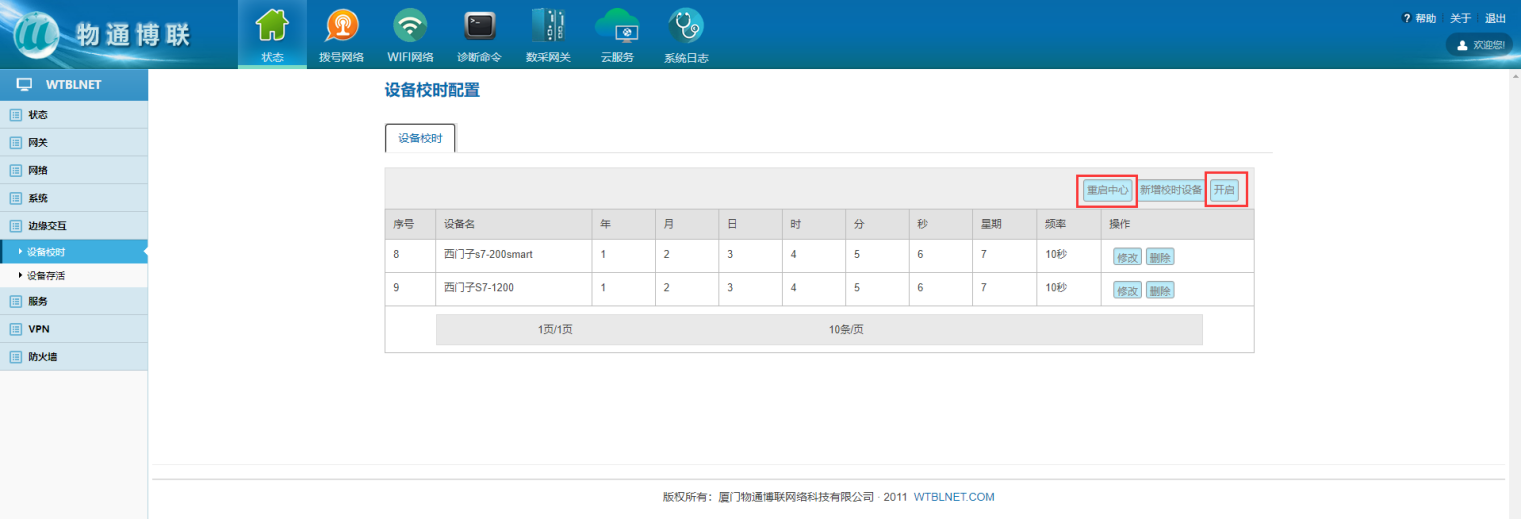Click the 新增校时设备 button
The image size is (1521, 519).
1171,190
